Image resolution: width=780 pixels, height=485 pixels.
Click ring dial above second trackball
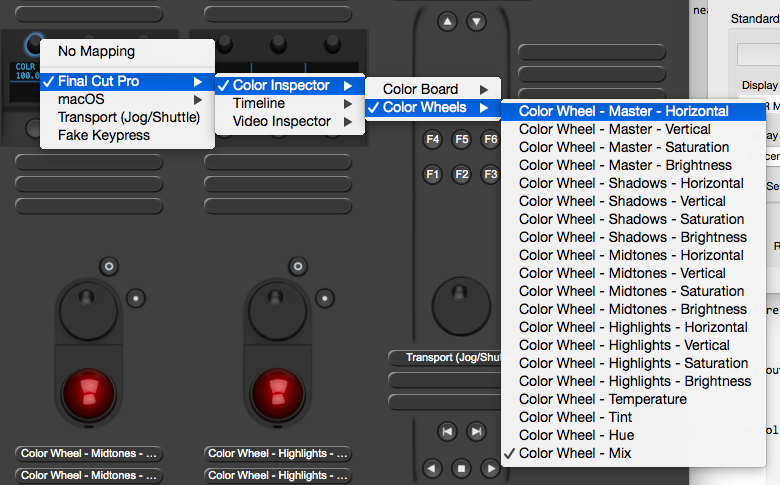[277, 311]
